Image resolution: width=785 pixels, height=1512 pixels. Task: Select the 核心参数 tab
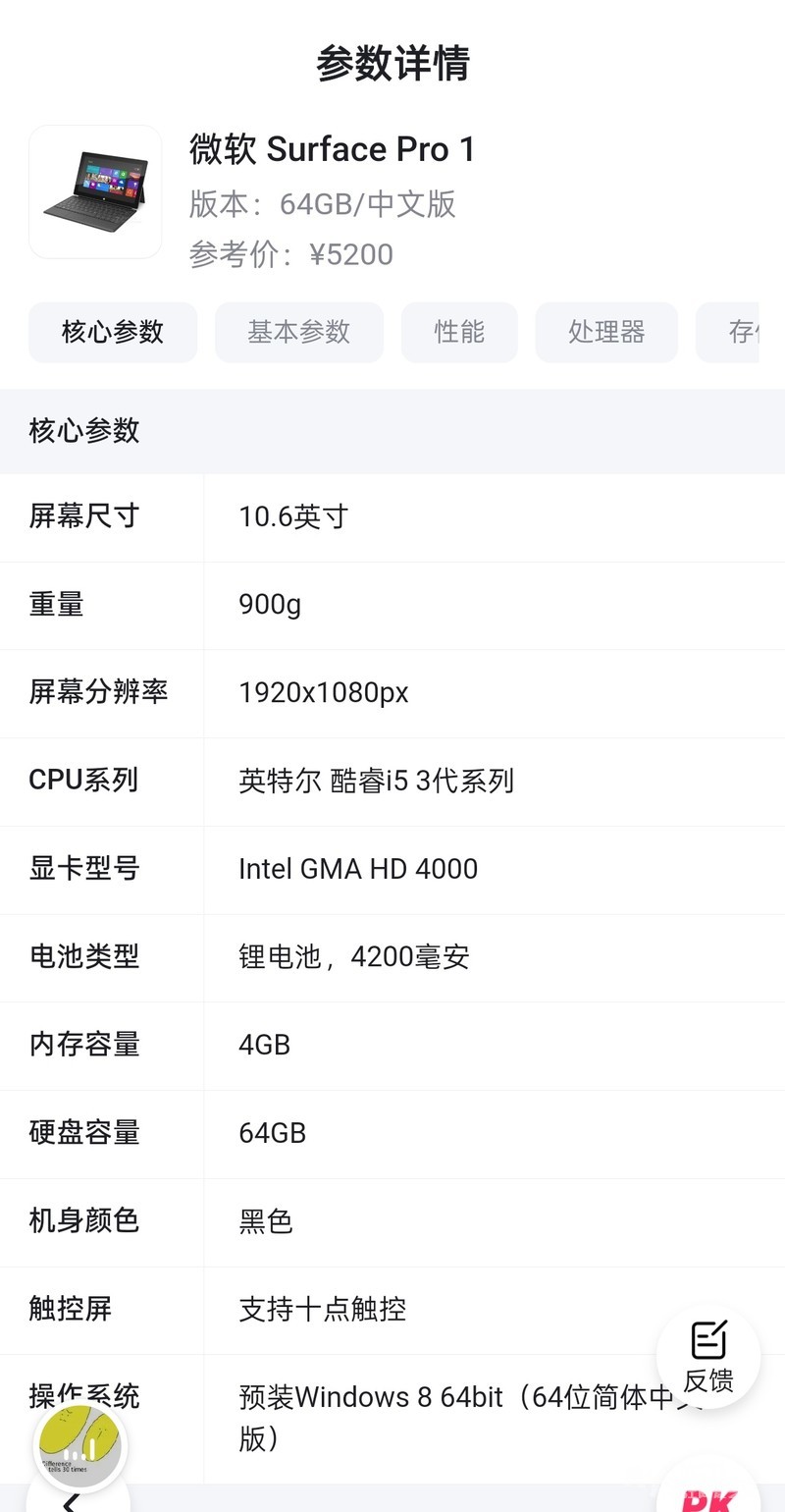[113, 332]
